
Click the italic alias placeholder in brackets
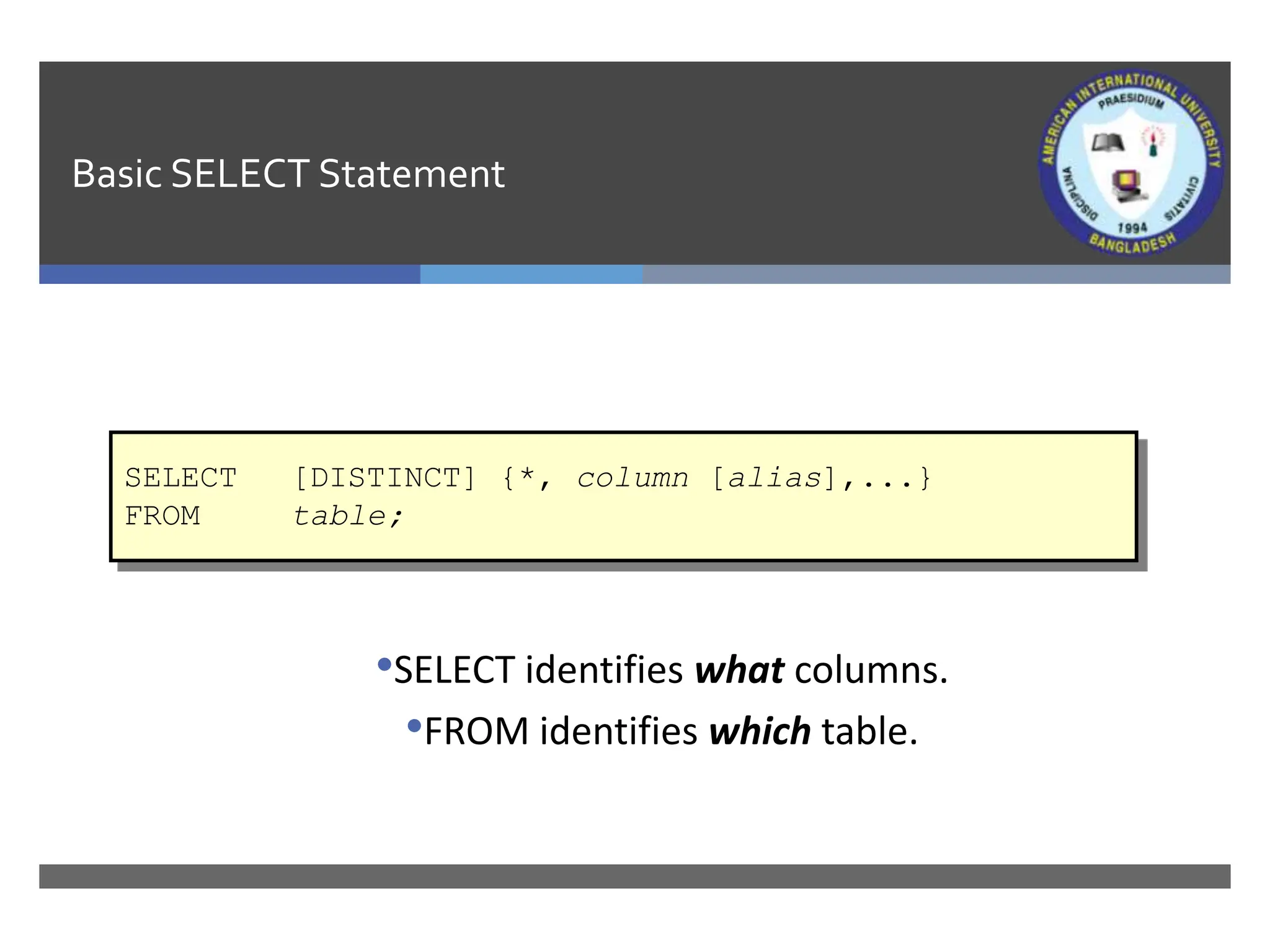click(x=774, y=478)
